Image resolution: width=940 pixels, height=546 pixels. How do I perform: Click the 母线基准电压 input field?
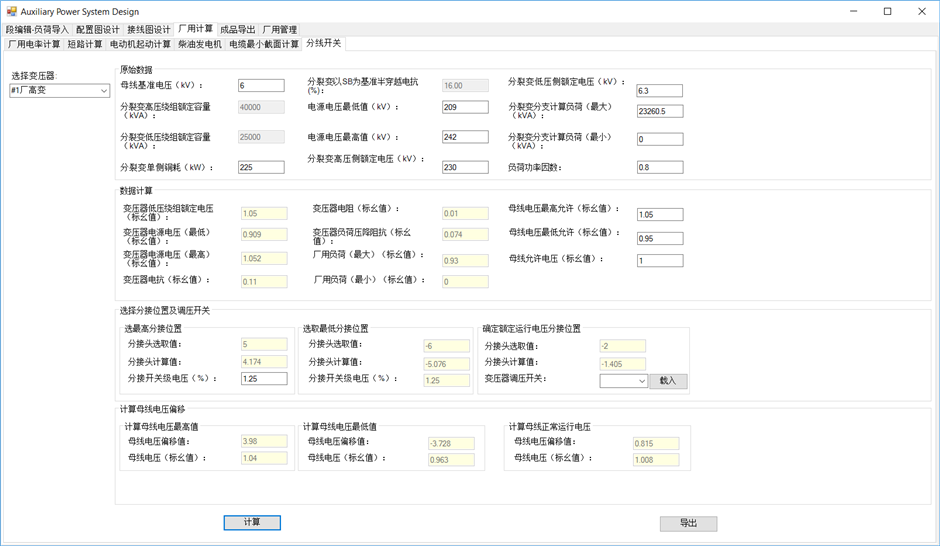tap(261, 86)
